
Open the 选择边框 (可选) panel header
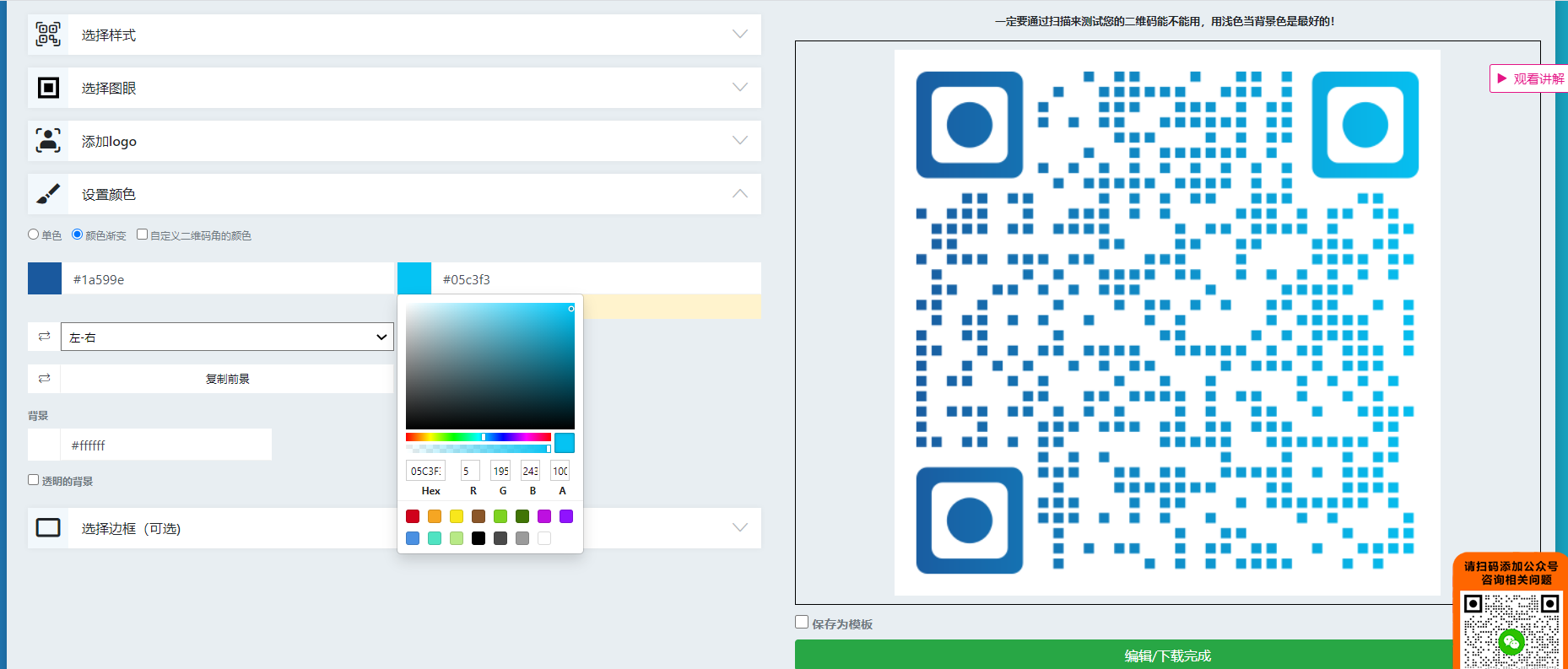(x=394, y=528)
